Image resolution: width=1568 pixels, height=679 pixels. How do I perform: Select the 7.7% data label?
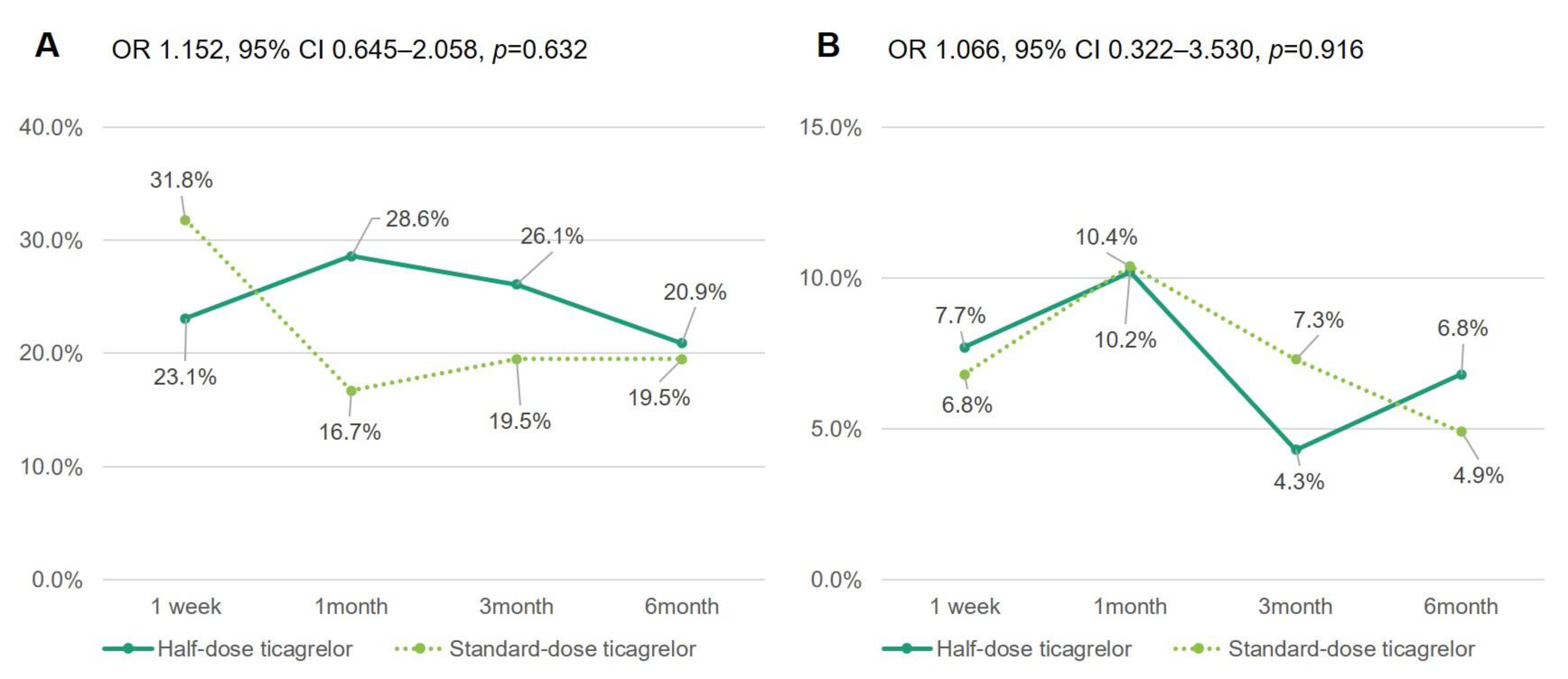960,315
